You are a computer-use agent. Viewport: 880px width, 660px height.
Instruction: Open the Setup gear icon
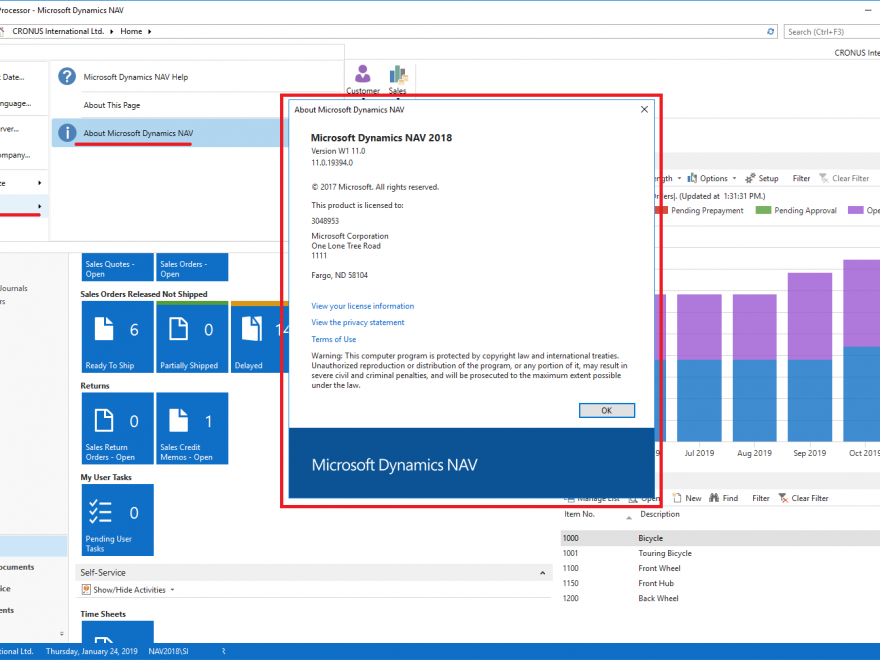[x=750, y=178]
